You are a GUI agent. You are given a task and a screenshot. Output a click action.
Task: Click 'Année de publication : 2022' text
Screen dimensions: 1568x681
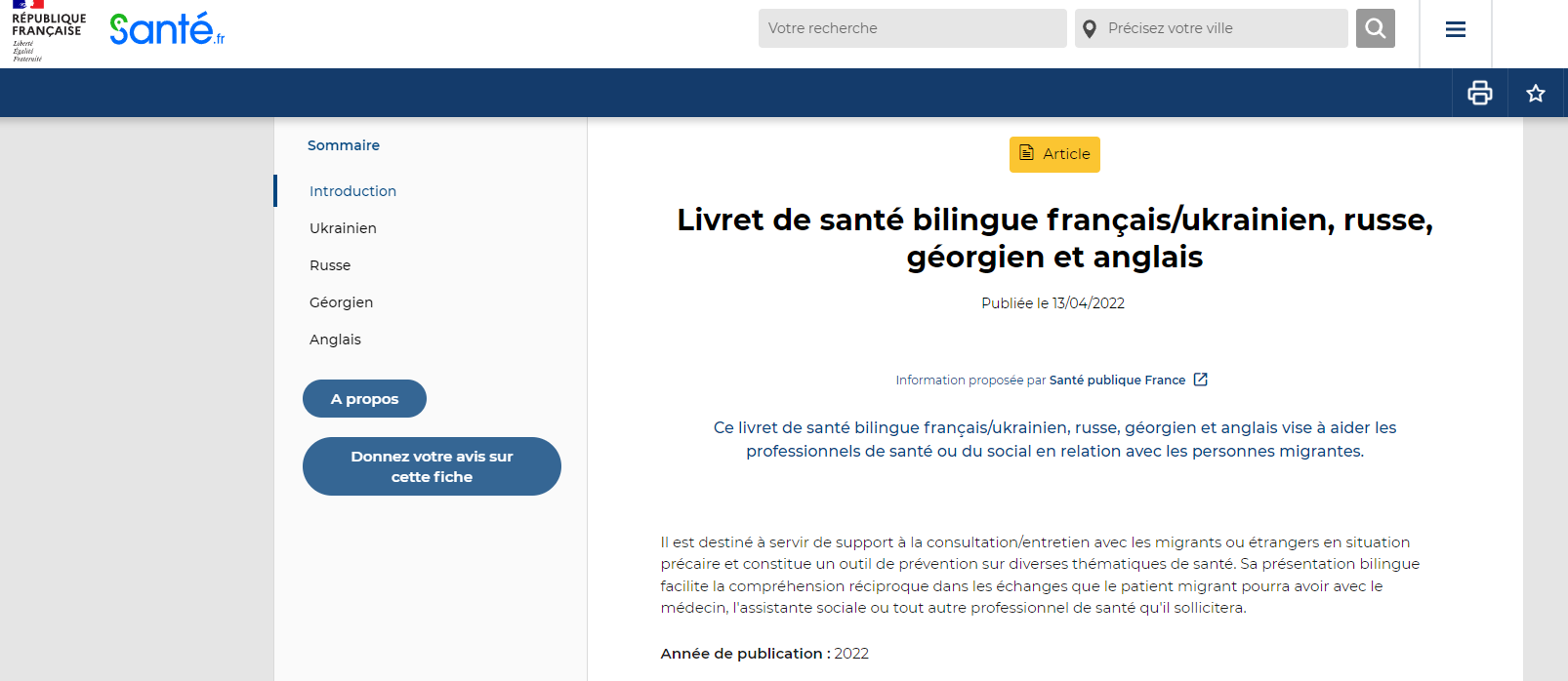click(764, 654)
